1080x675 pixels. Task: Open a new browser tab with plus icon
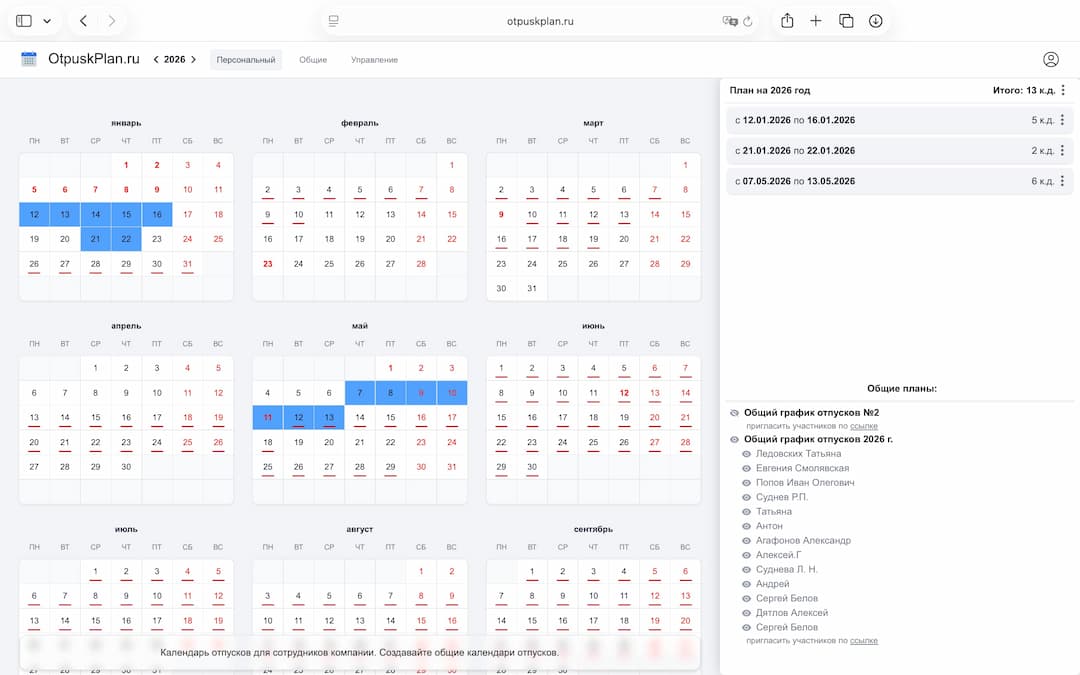(x=816, y=21)
